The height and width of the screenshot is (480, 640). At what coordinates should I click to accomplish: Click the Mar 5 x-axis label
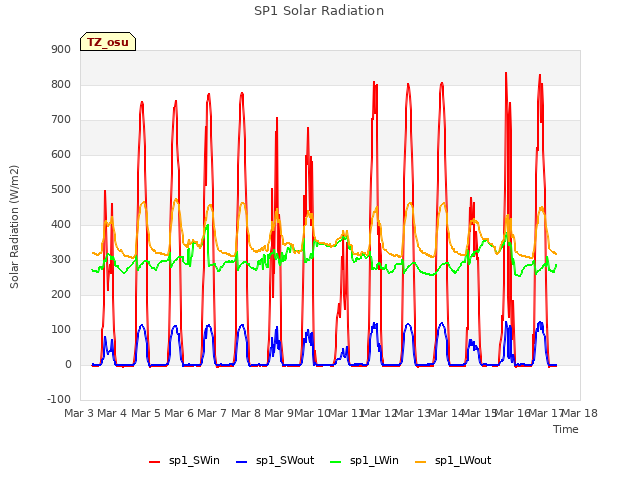coord(146,413)
